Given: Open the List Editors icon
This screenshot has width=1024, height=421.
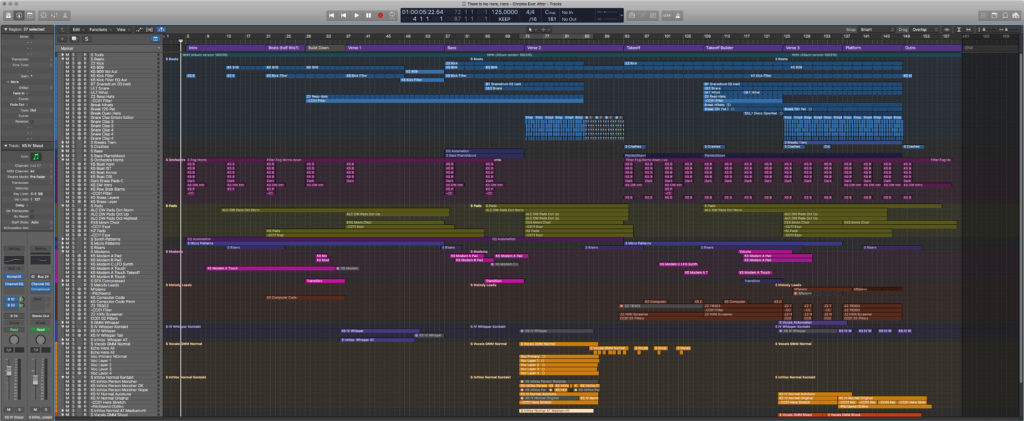Looking at the screenshot, I should tap(984, 14).
